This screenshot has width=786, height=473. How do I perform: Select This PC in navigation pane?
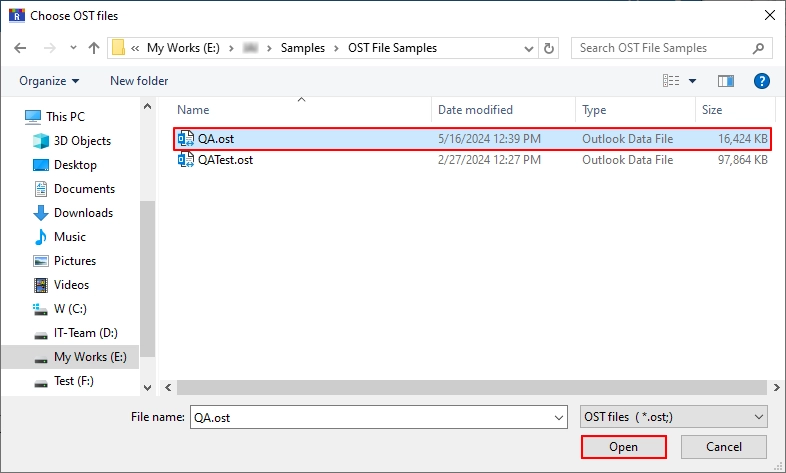point(65,117)
